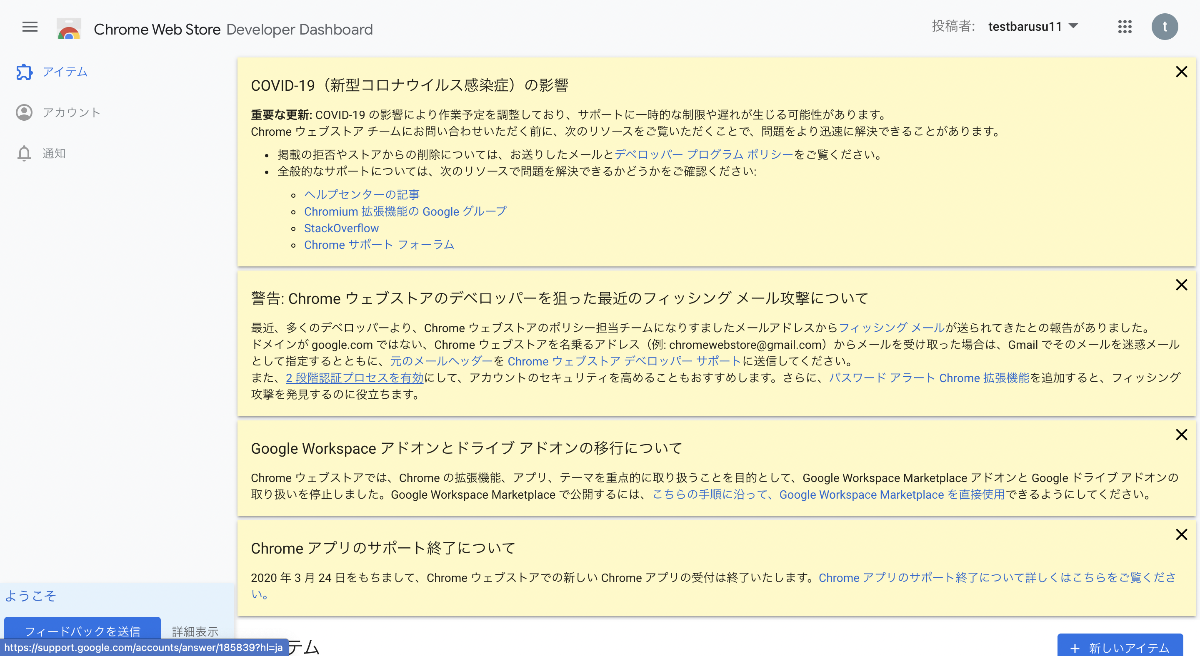
Task: Click the person icon beside アカウント
Action: (x=25, y=112)
